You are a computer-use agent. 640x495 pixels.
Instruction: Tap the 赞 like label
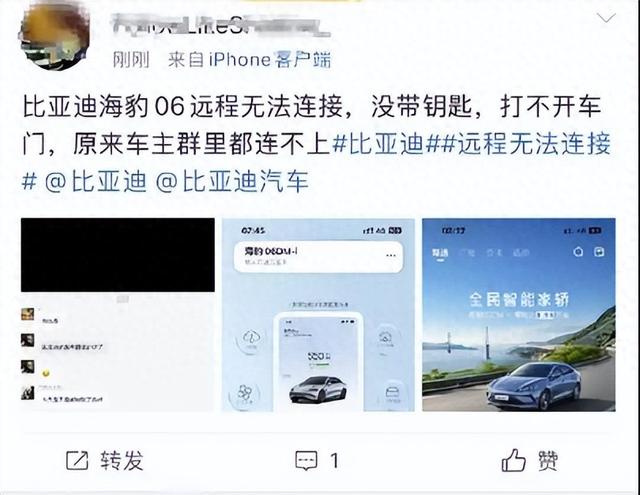548,461
